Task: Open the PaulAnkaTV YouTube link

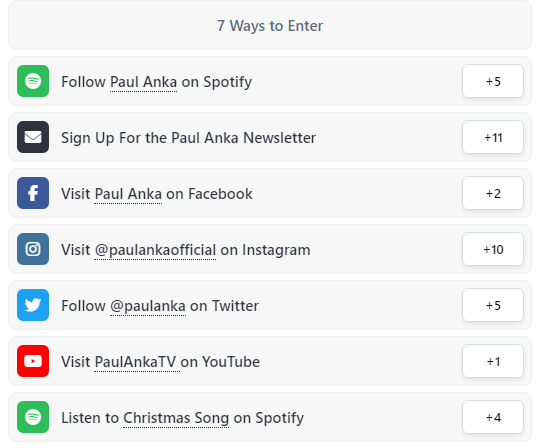Action: (137, 362)
